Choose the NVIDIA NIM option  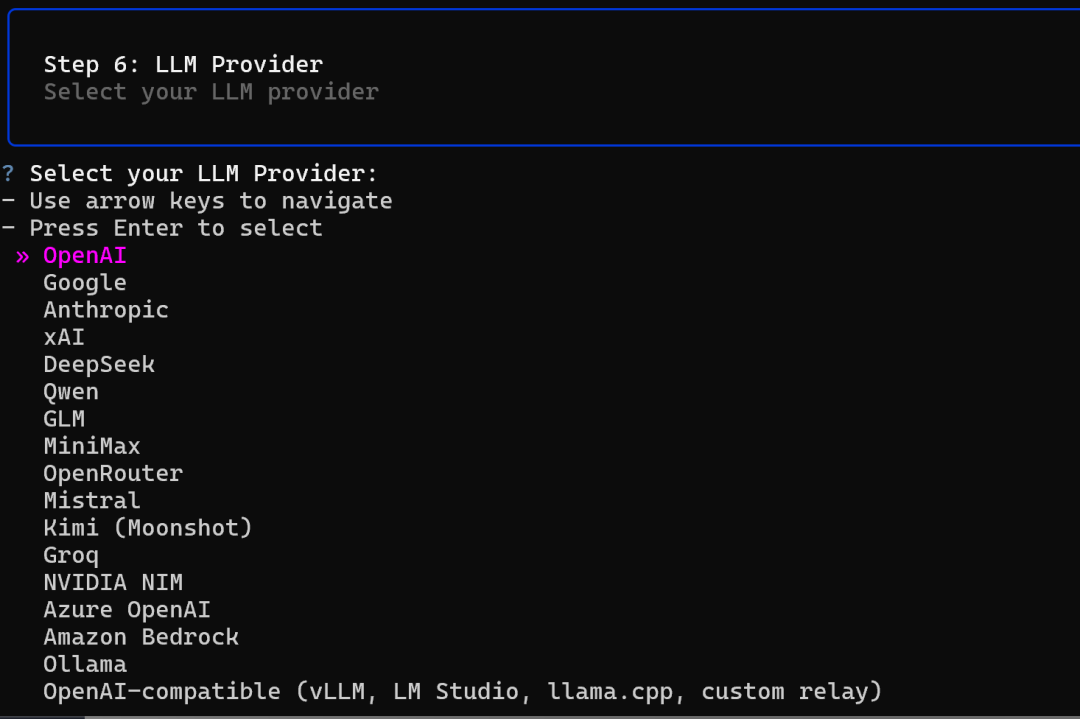113,583
